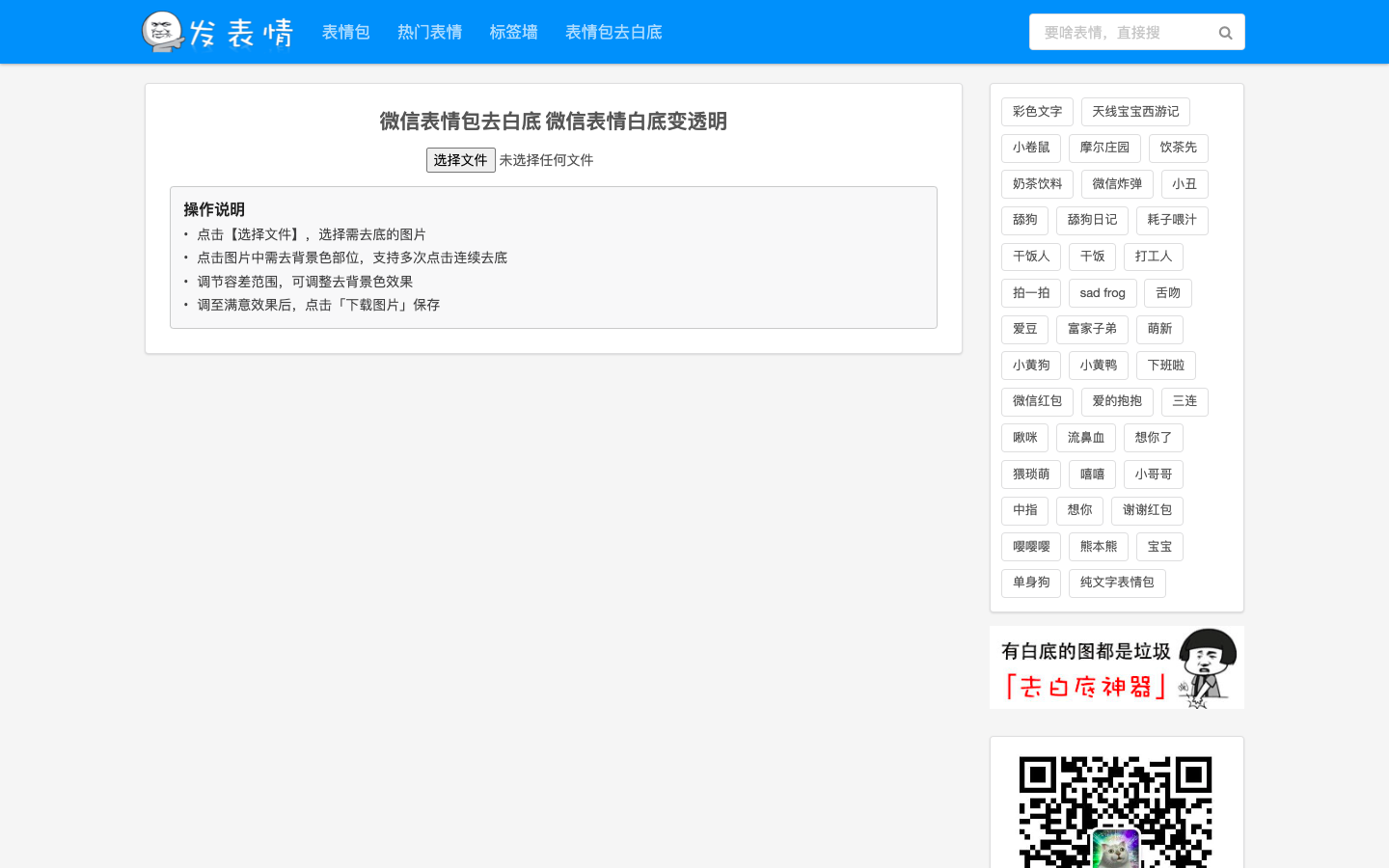
Task: Click the 去白底神器 banner image
Action: tap(1116, 666)
